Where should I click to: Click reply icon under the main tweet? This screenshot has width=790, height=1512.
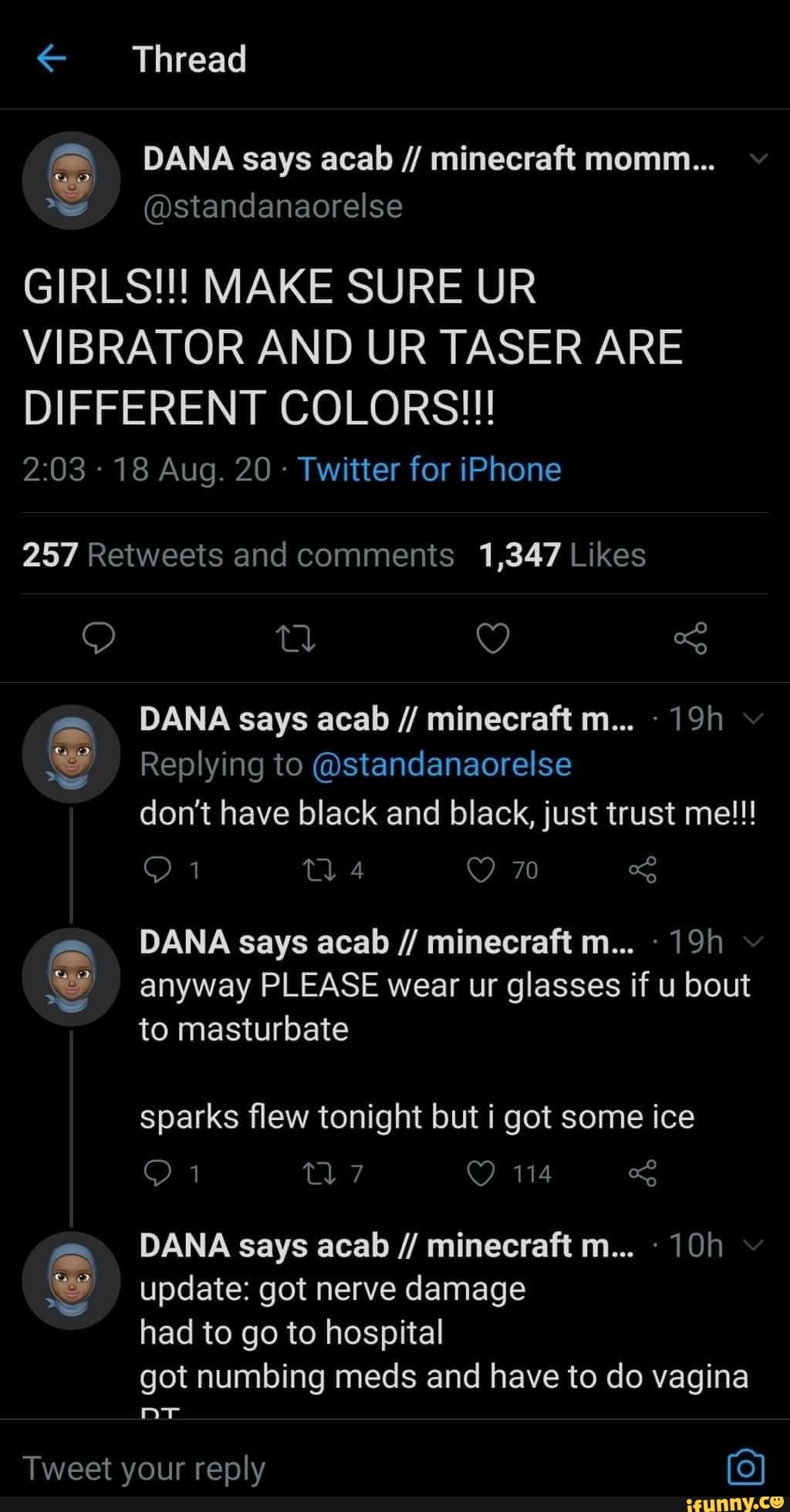pyautogui.click(x=100, y=639)
